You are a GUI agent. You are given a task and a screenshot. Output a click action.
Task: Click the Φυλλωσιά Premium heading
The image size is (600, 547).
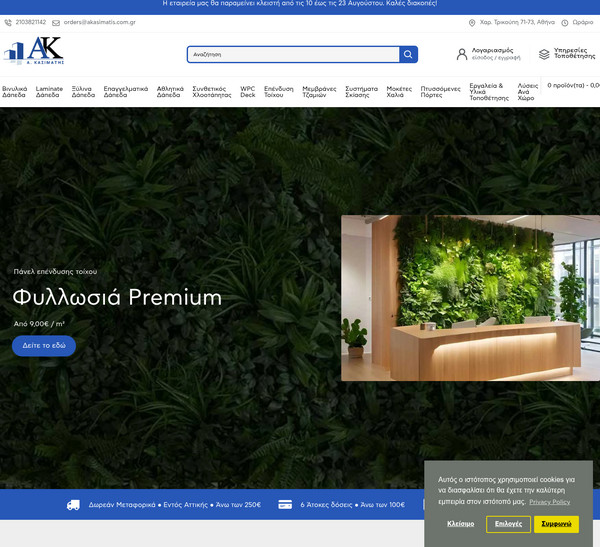point(117,297)
